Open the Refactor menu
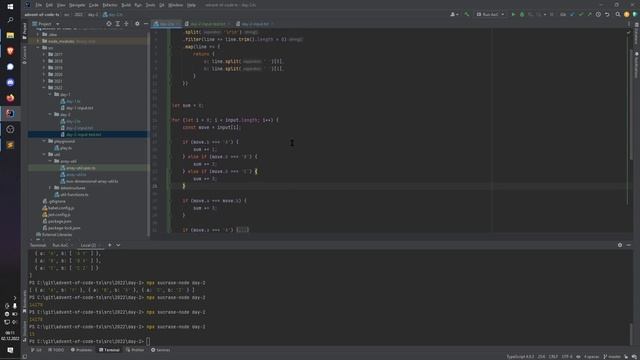The width and height of the screenshot is (640, 360). [110, 5]
